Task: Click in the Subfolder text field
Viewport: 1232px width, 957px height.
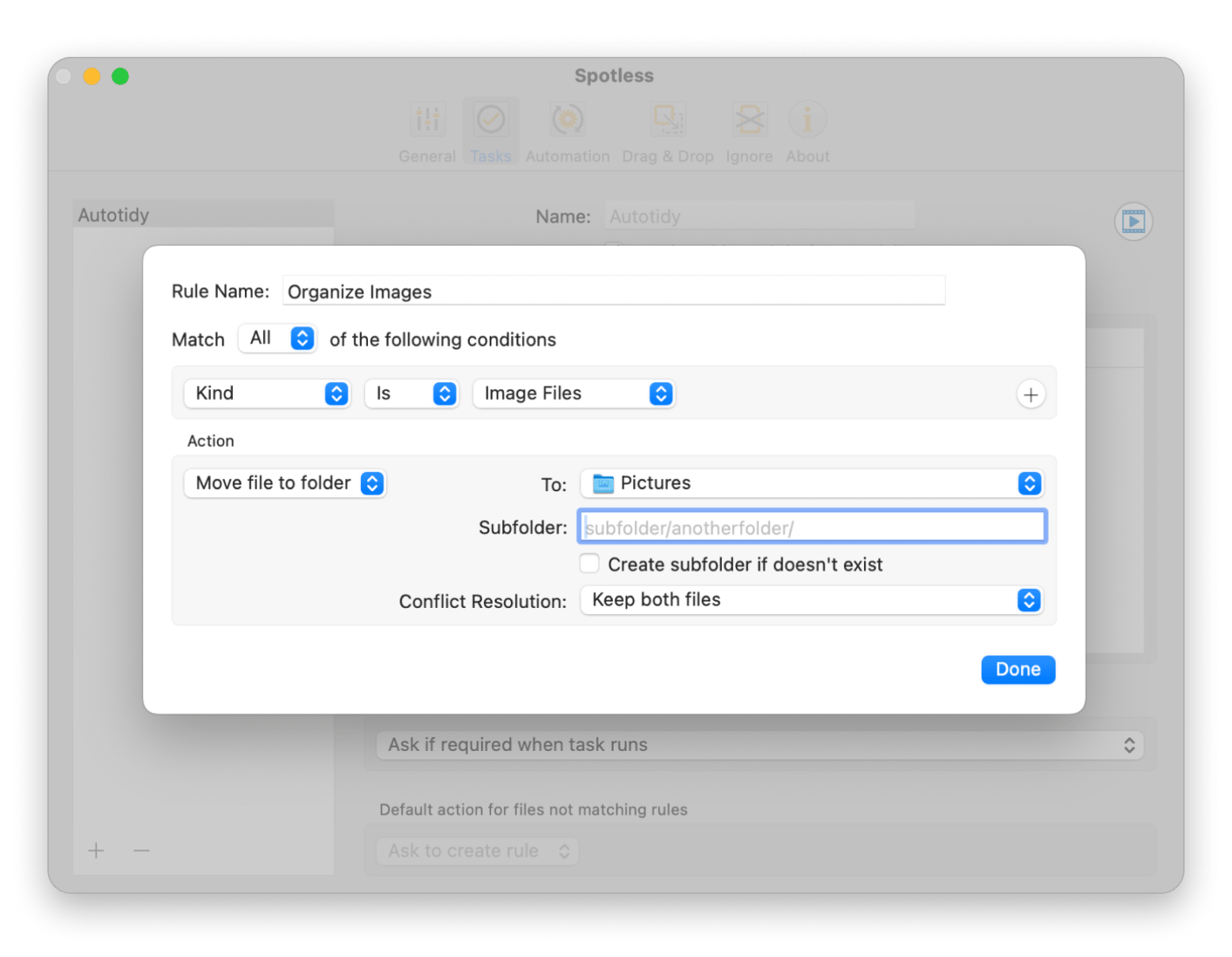Action: coord(811,527)
